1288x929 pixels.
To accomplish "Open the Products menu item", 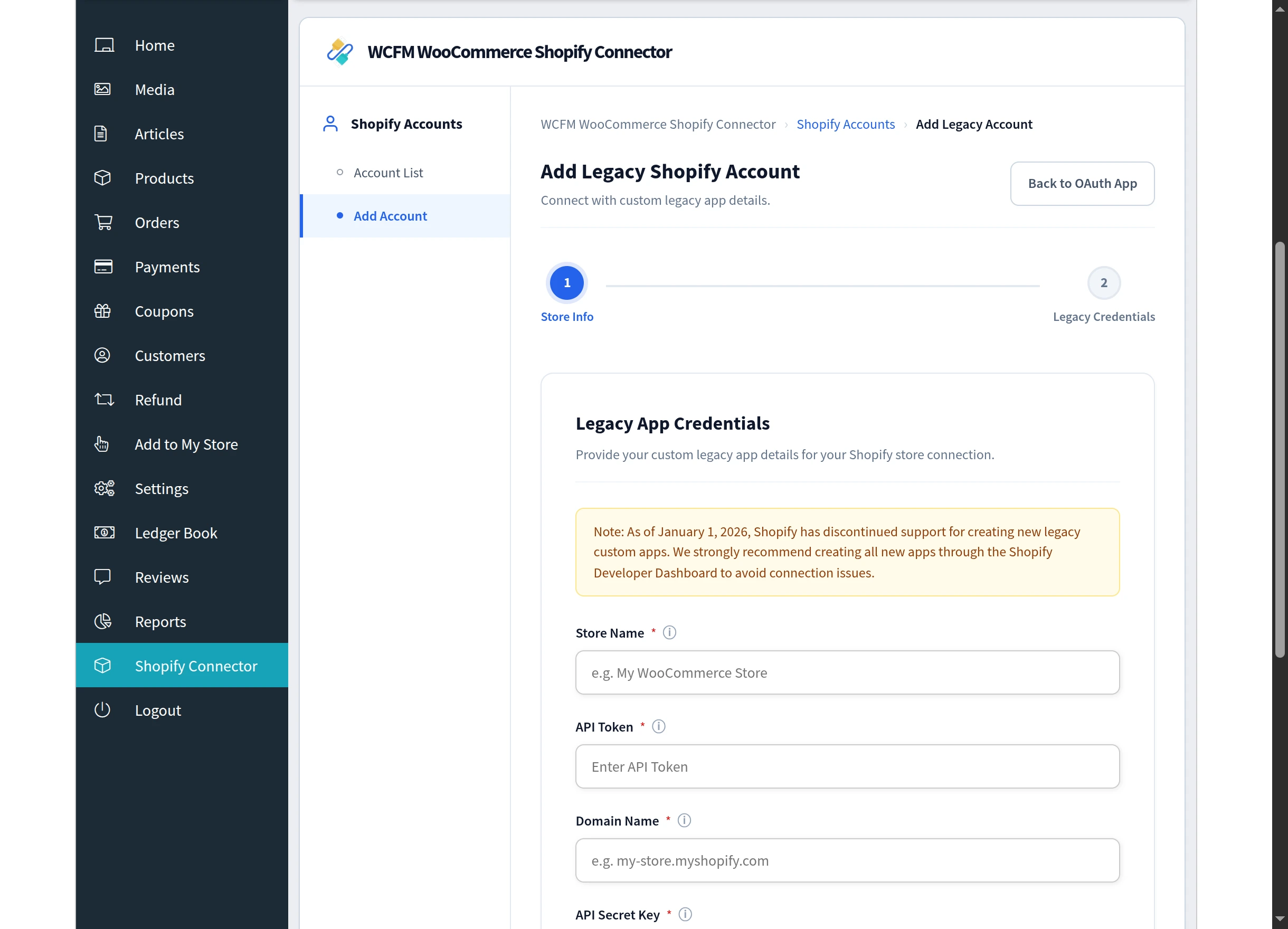I will (x=182, y=178).
